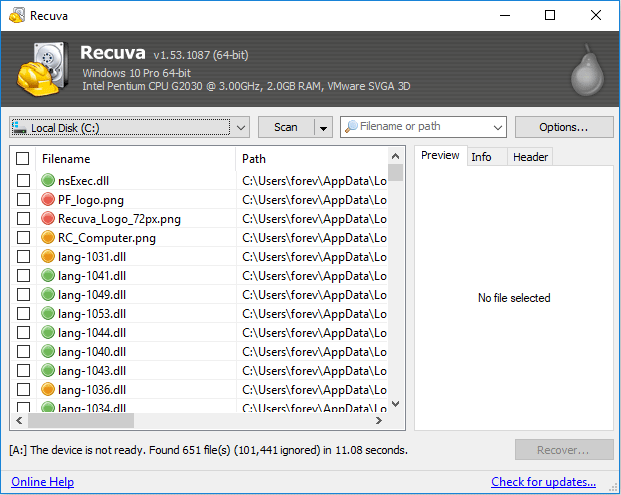Screen dimensions: 621x495
Task: Click the Recover button
Action: (x=564, y=450)
